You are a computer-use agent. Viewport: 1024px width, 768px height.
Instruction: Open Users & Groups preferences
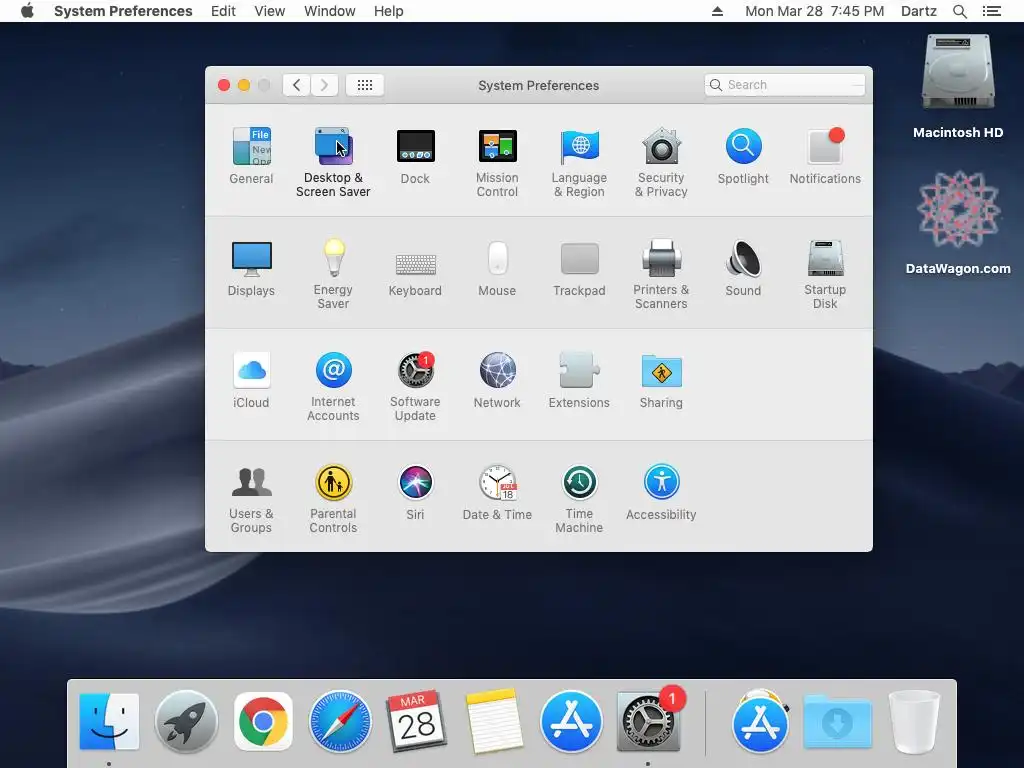click(251, 499)
